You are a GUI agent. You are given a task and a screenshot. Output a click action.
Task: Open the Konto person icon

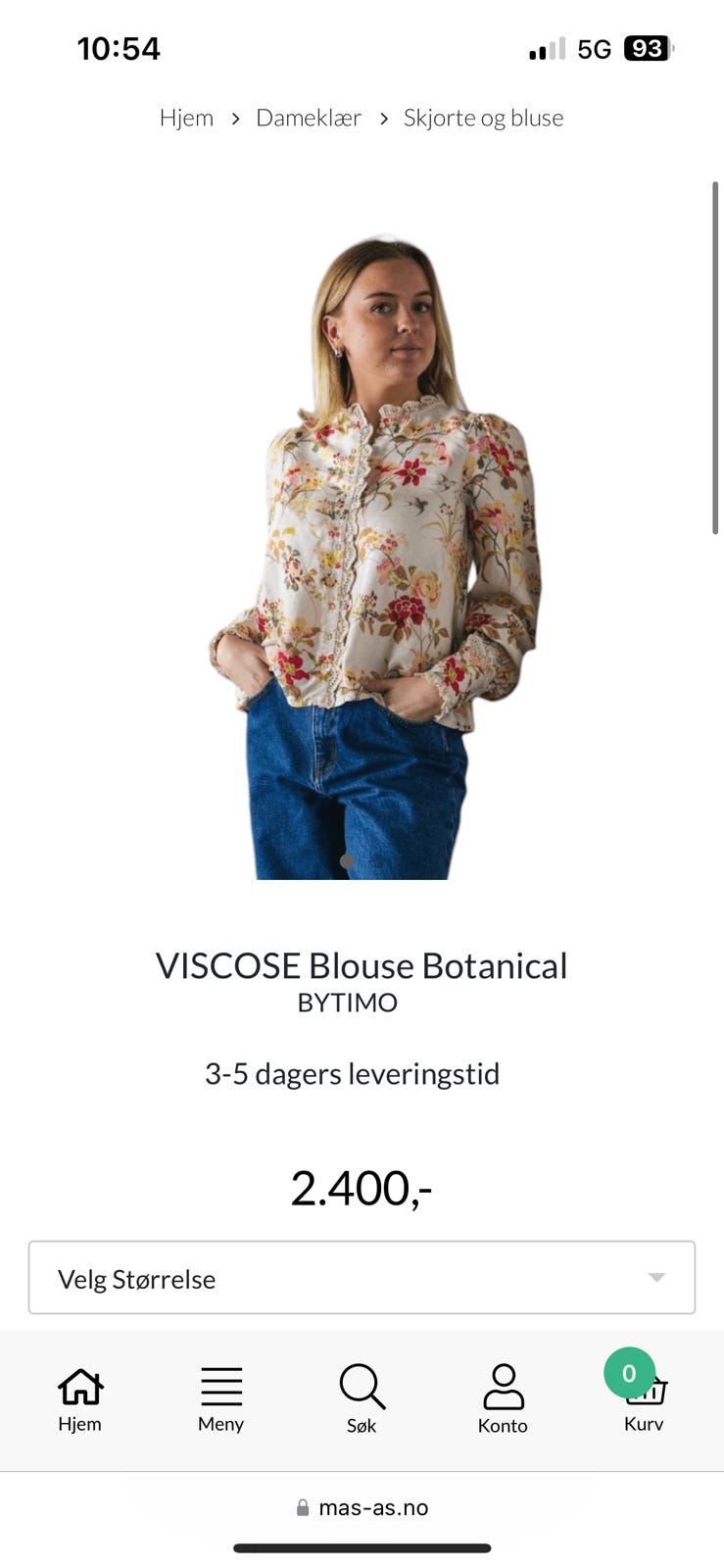pos(504,1387)
